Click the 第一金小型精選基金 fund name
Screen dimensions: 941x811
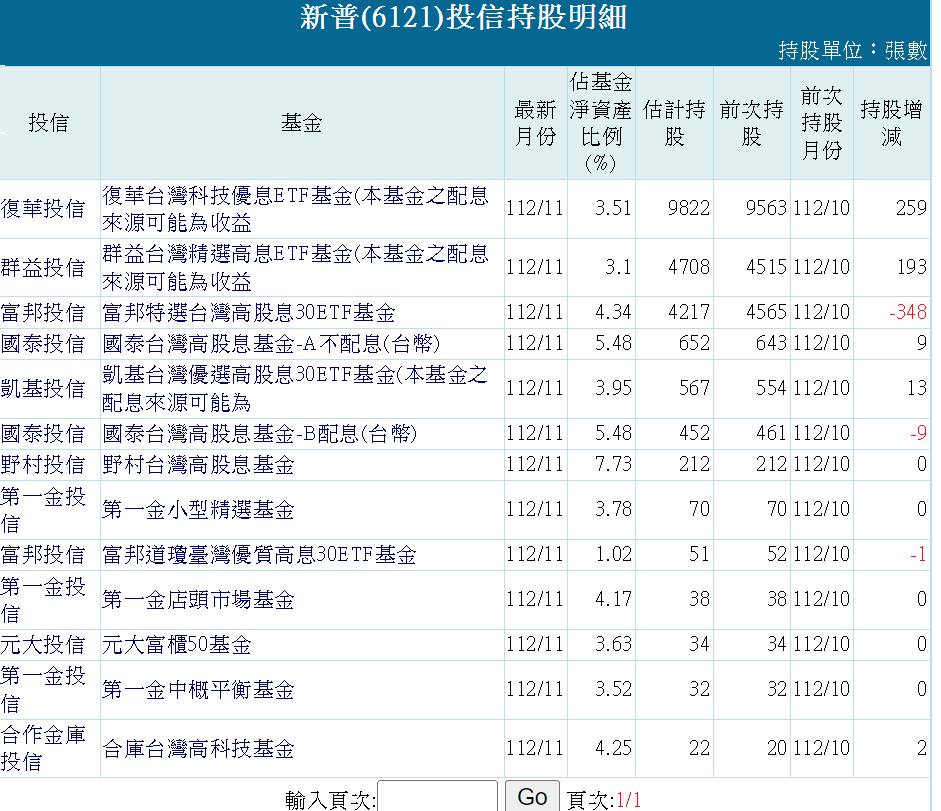198,510
